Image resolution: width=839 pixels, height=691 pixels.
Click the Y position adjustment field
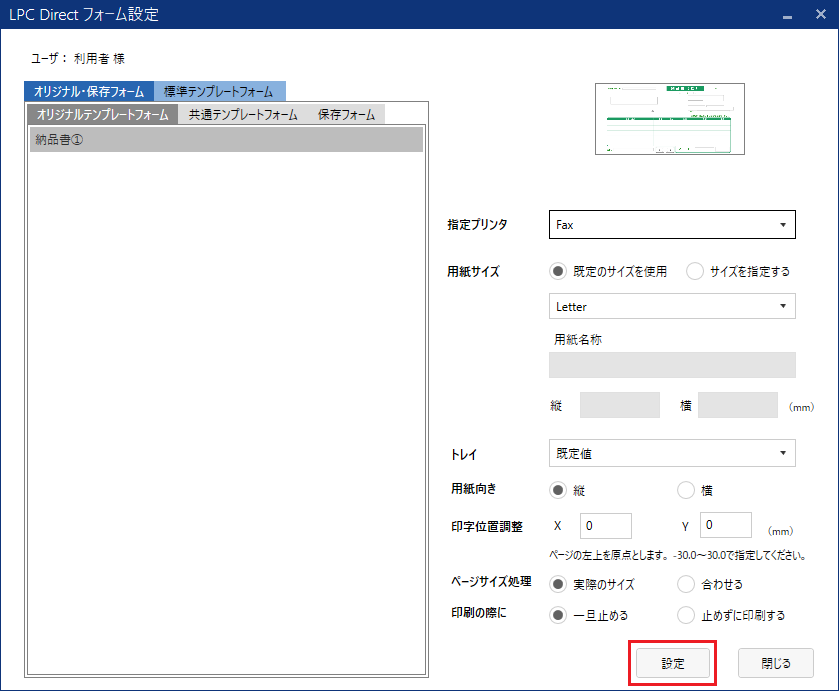click(x=725, y=525)
